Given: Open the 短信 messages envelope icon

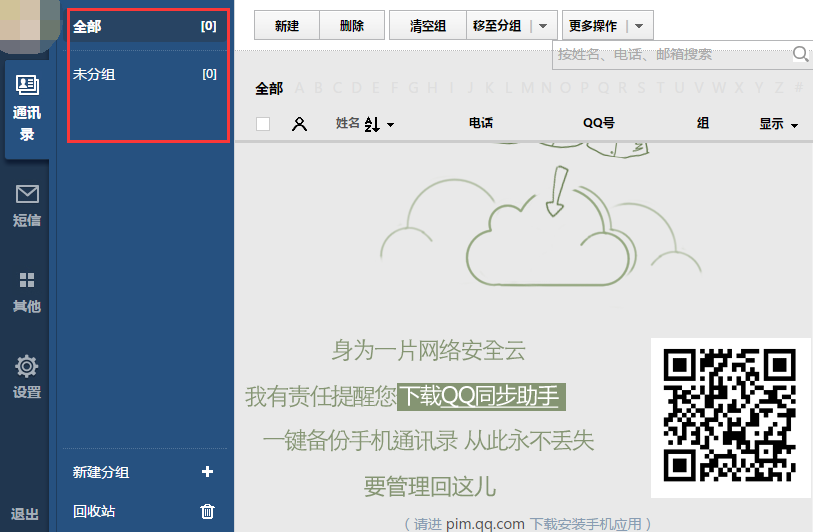Looking at the screenshot, I should [x=27, y=194].
